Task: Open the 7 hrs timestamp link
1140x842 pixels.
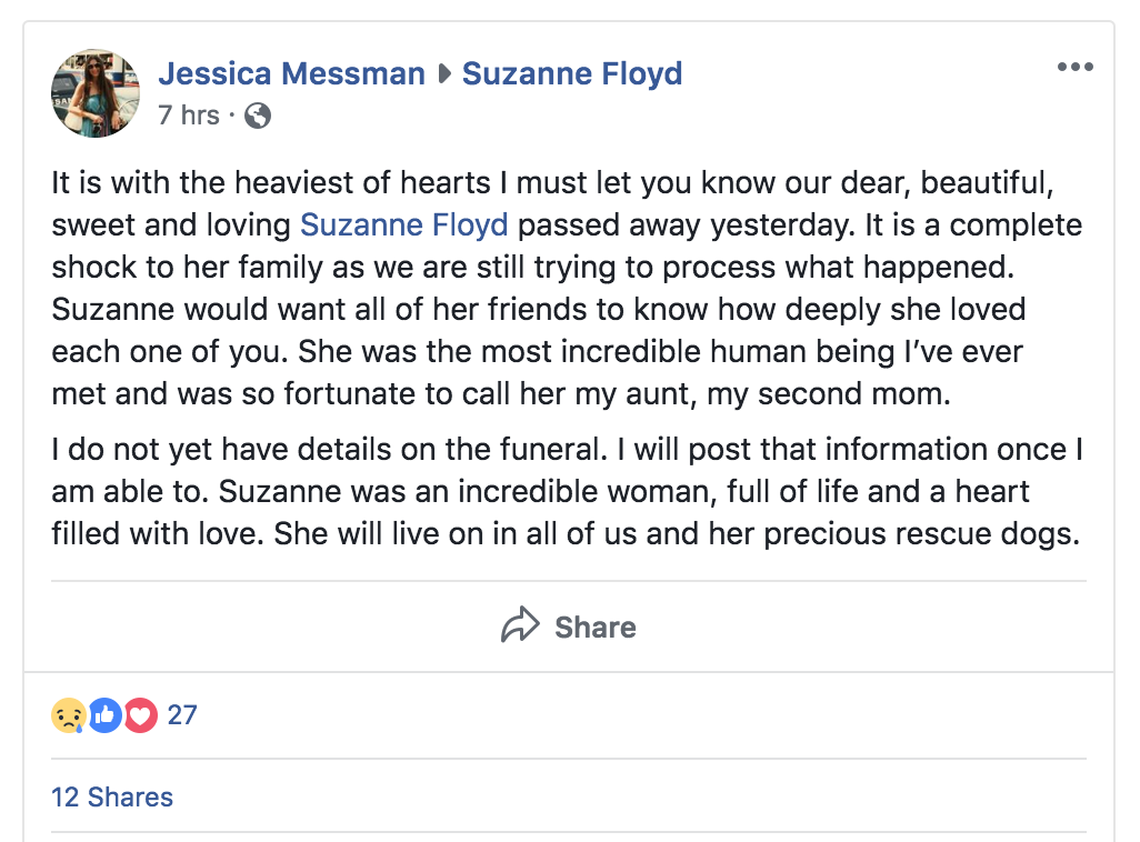Action: (186, 115)
